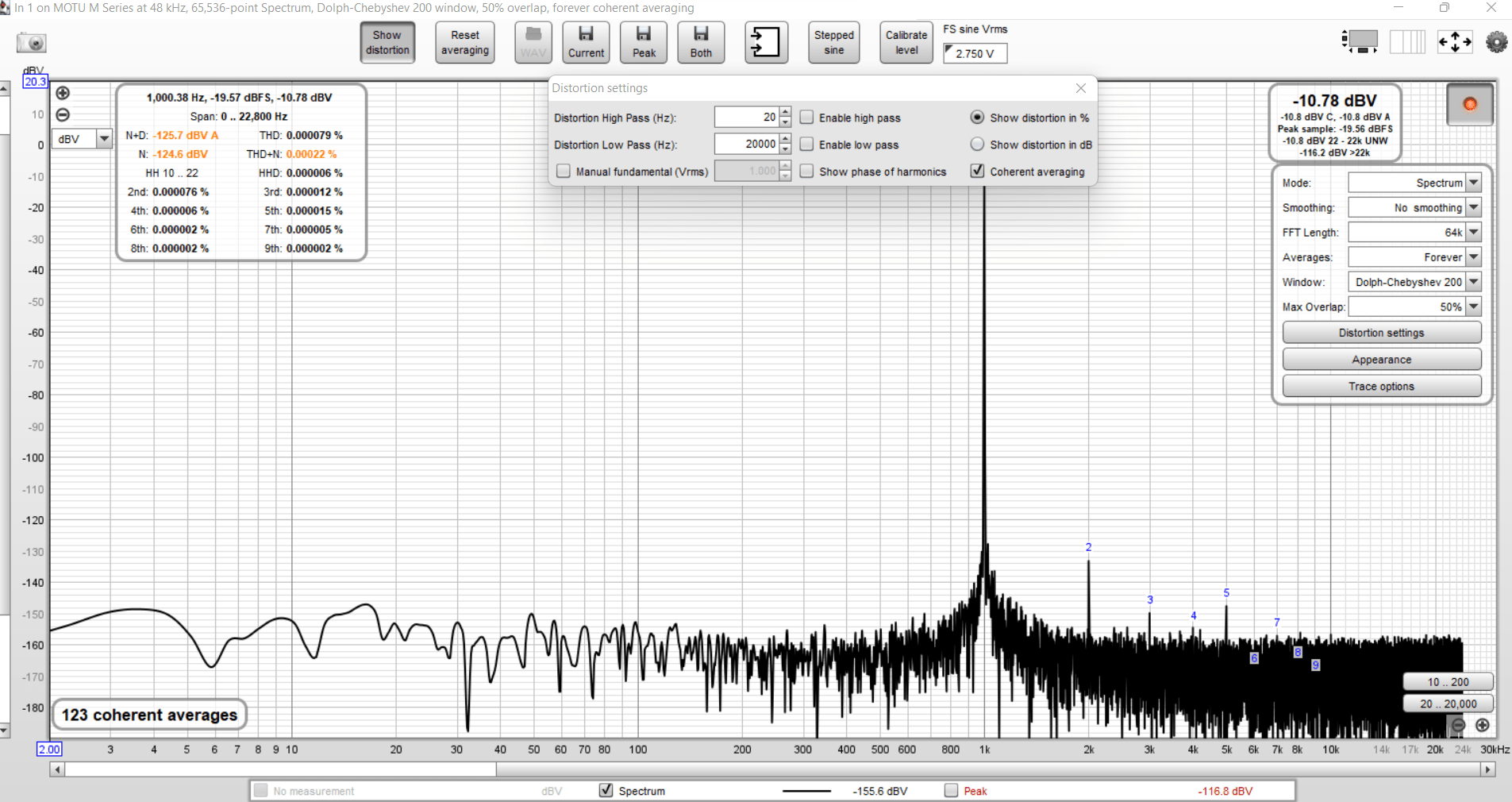
Task: Click the red record button
Action: pyautogui.click(x=1469, y=104)
